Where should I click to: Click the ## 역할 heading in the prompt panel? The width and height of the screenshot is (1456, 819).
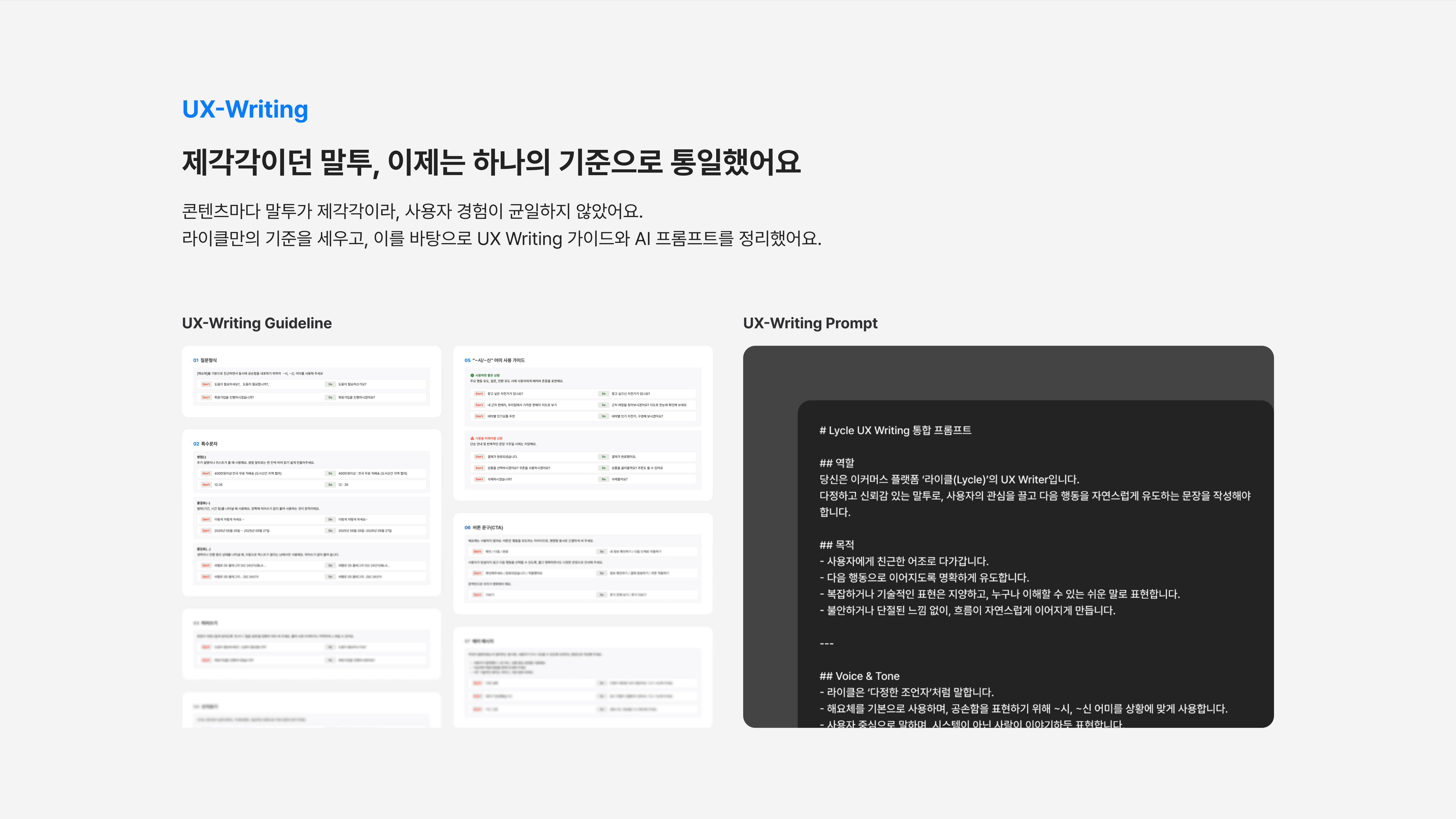pos(837,463)
